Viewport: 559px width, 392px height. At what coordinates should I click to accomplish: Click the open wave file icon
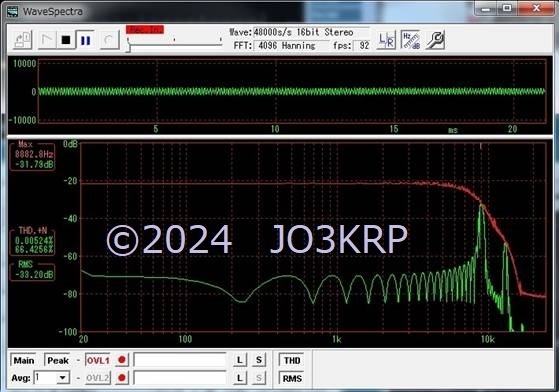[22, 40]
